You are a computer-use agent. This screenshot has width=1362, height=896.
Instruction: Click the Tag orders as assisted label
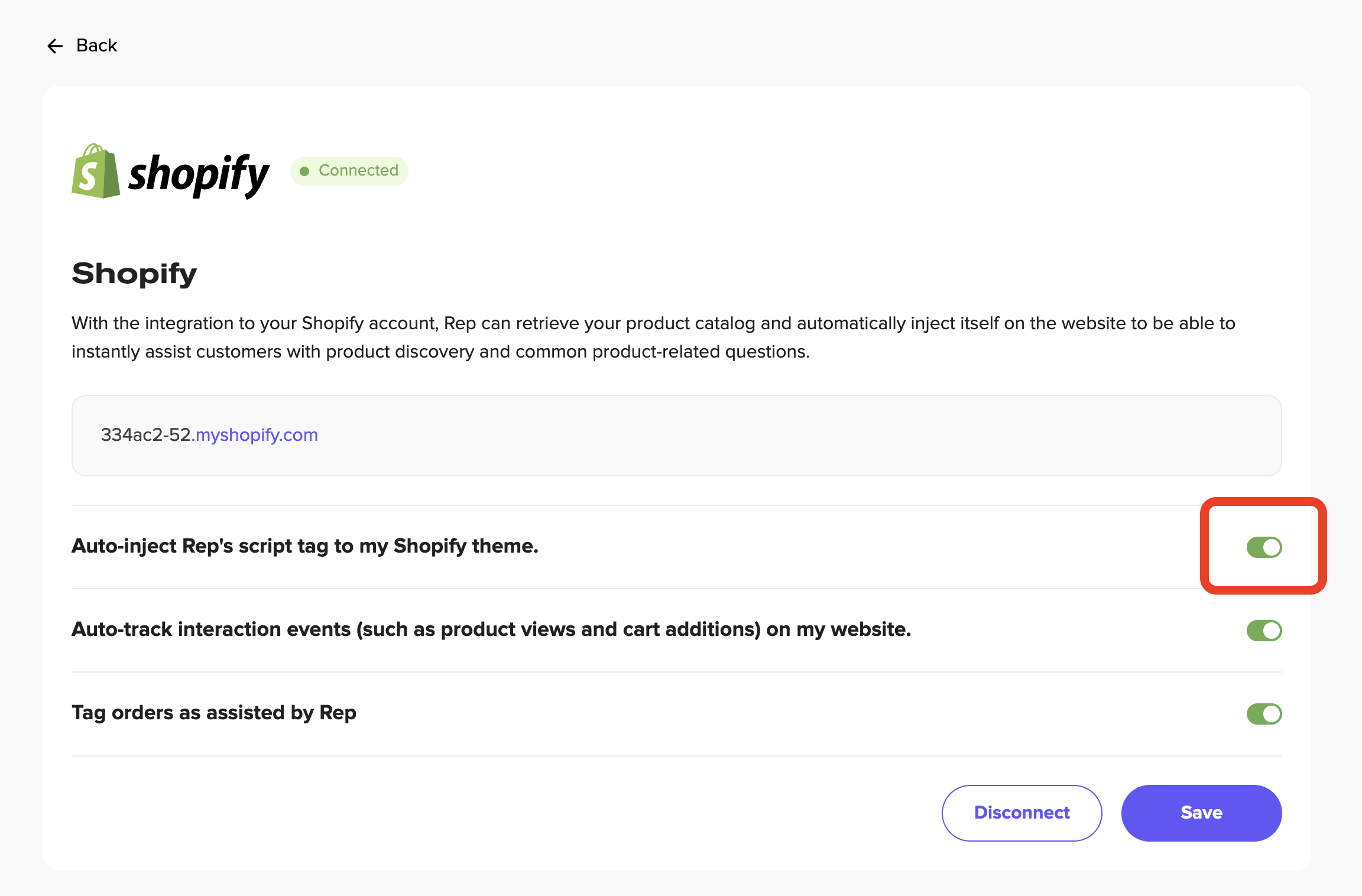(214, 713)
